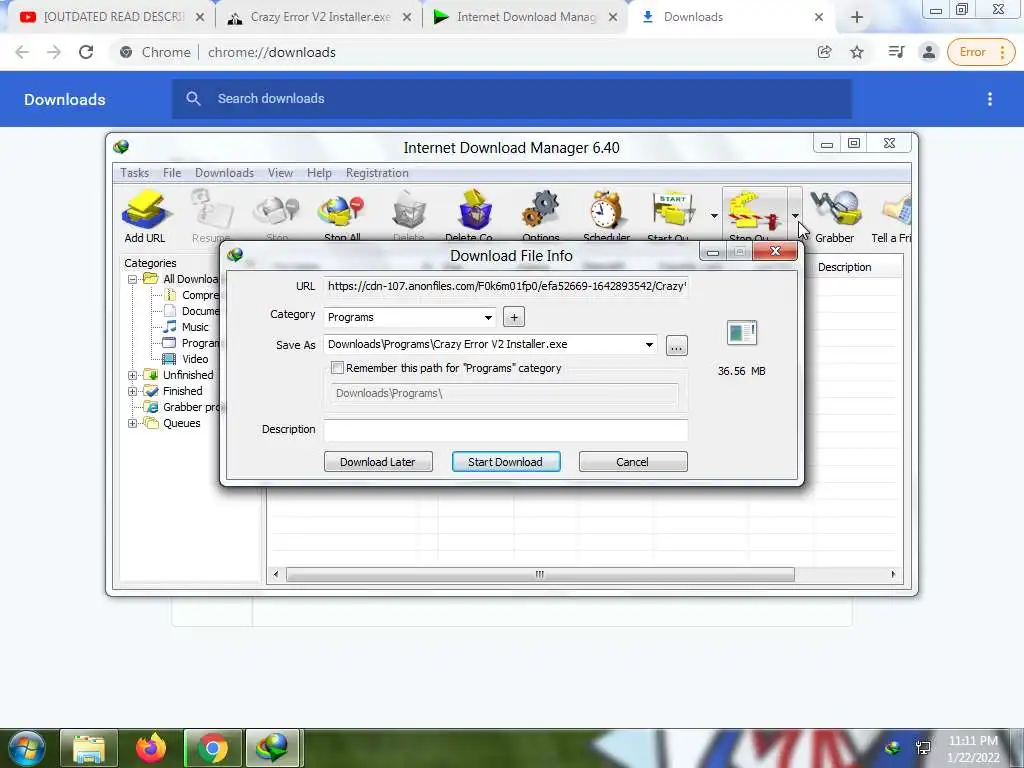Click the Stop All toolbar icon
The height and width of the screenshot is (768, 1024).
342,216
